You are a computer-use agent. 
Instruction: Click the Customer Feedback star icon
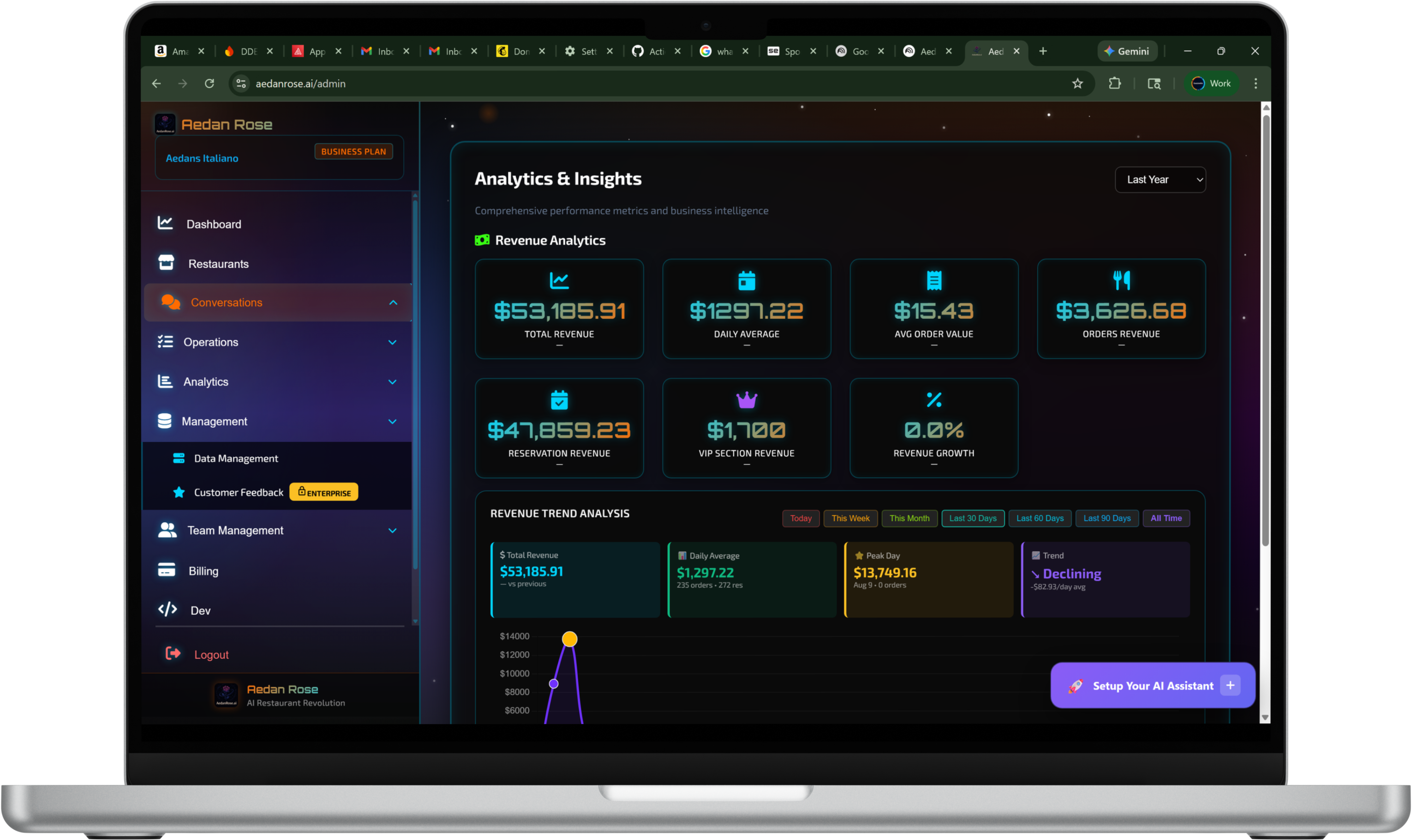coord(178,492)
